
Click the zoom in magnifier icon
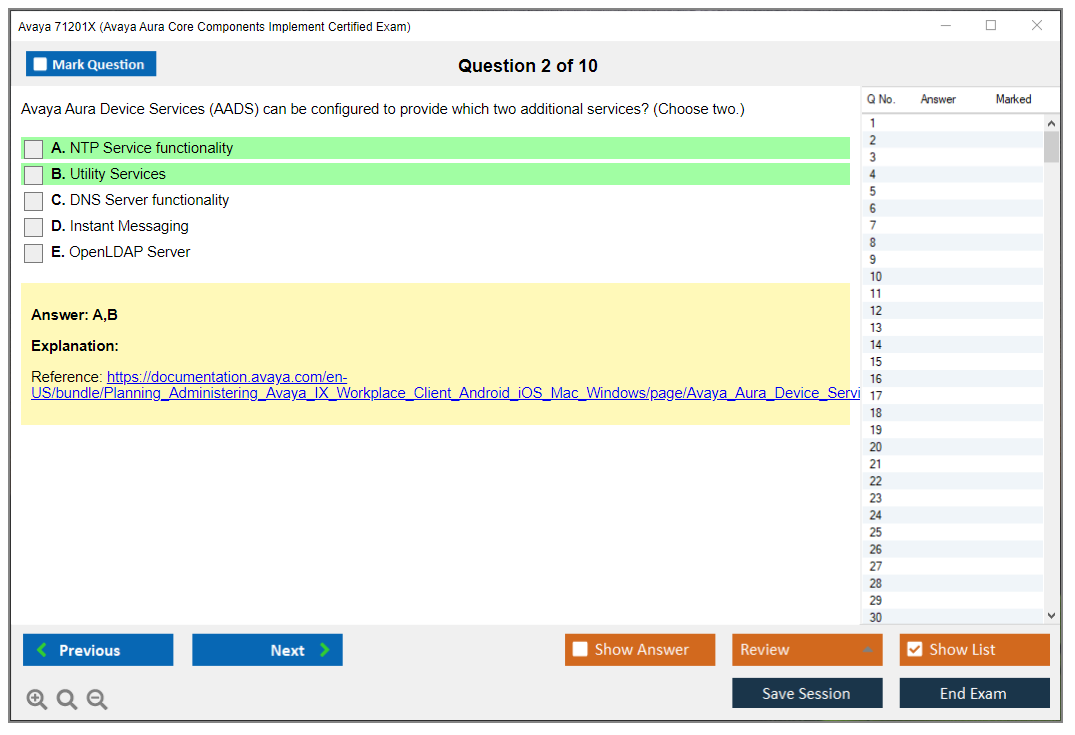point(37,700)
